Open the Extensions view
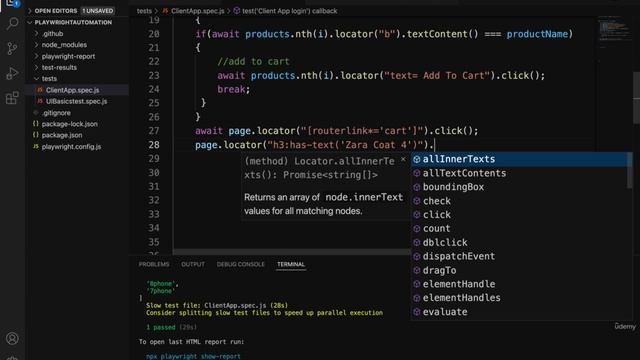Viewport: 640px width, 360px height. [12, 98]
